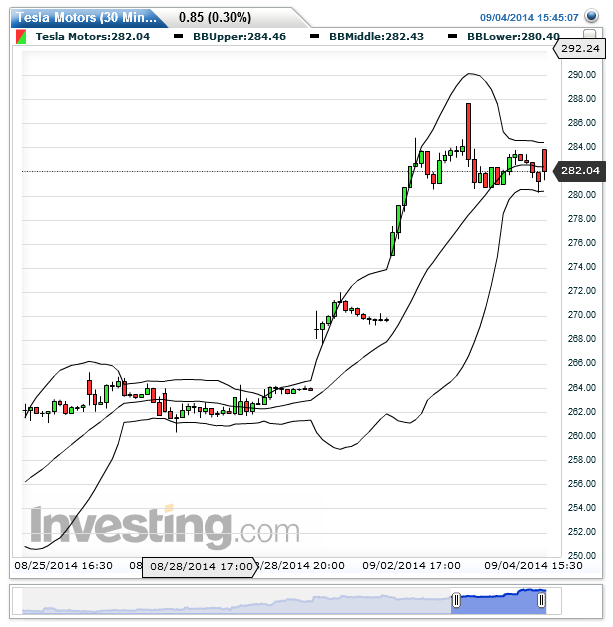Click the 290.00 price axis label

[581, 74]
